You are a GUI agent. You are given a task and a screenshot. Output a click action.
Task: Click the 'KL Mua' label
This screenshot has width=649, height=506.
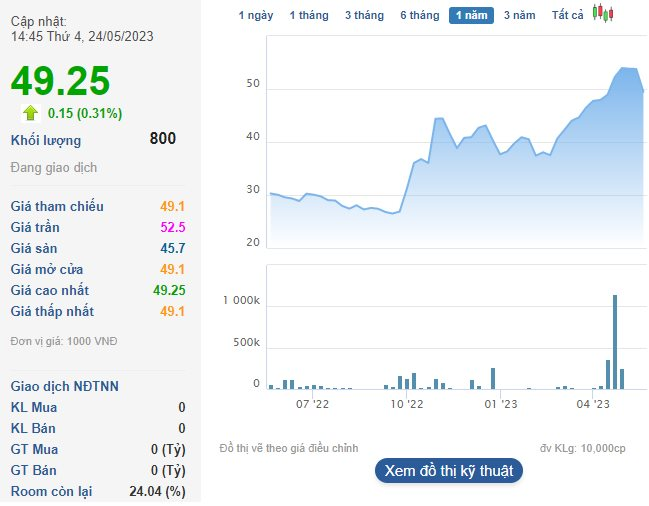34,407
